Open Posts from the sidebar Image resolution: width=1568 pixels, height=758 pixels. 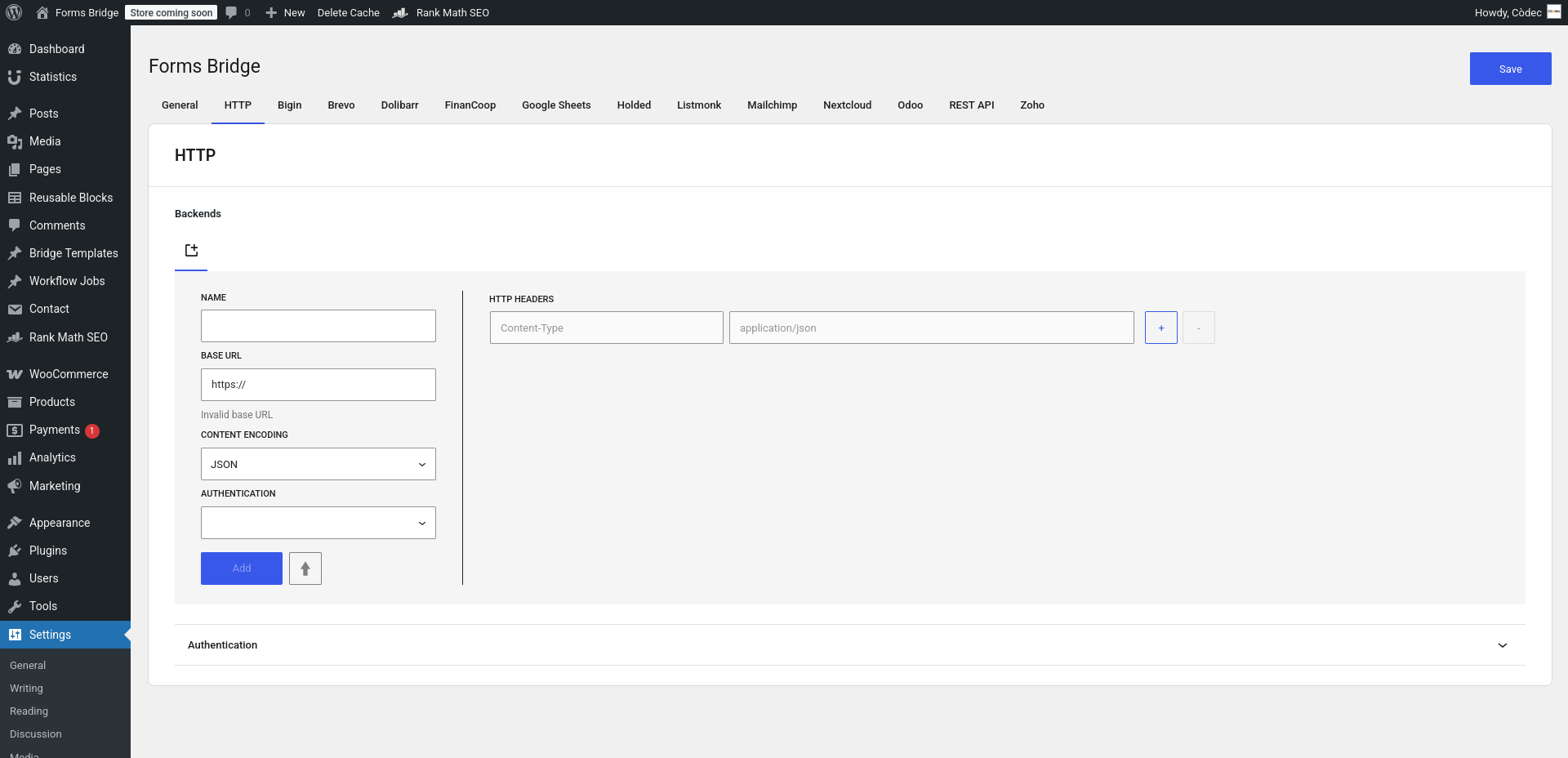65,114
